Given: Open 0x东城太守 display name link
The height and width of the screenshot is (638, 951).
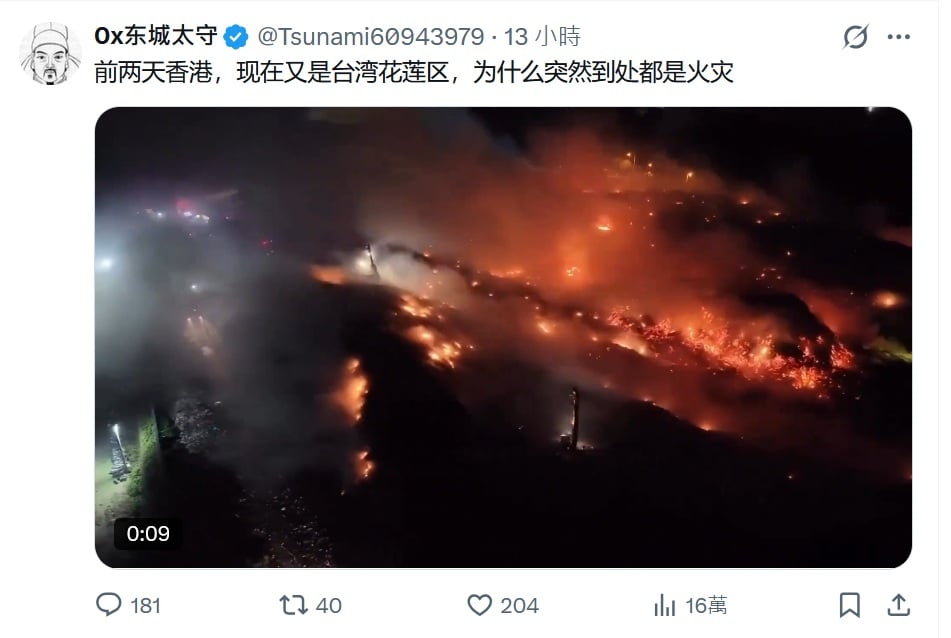Looking at the screenshot, I should tap(156, 36).
